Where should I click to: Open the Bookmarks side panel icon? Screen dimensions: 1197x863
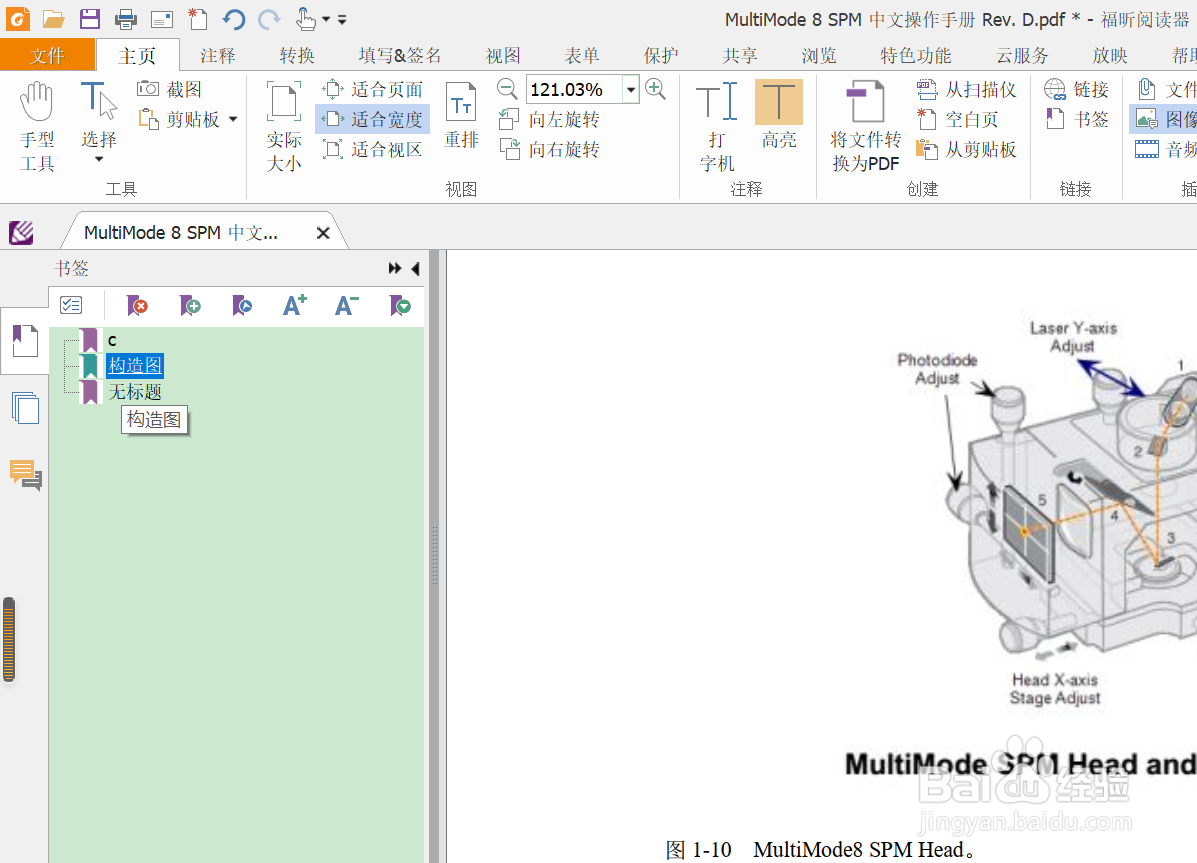pos(25,341)
